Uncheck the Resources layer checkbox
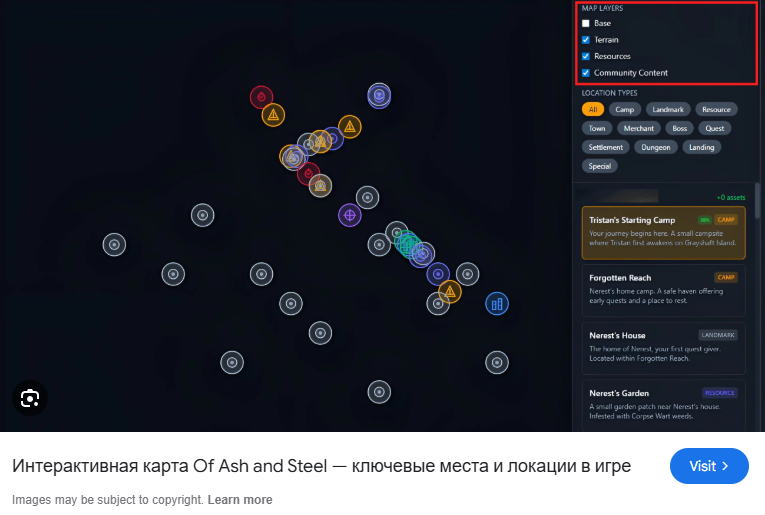The image size is (765, 515). click(x=585, y=57)
